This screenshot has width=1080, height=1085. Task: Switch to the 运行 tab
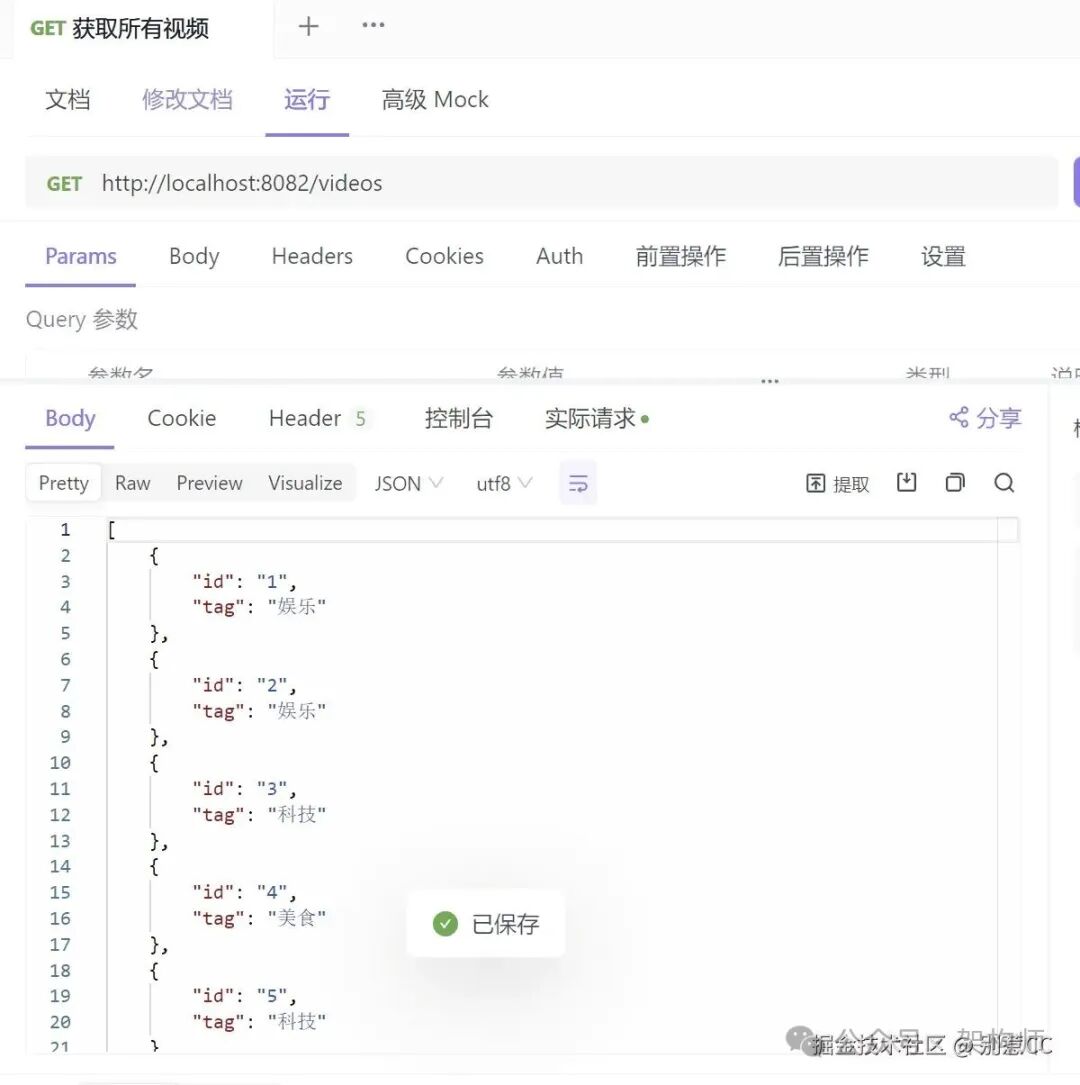click(x=306, y=100)
